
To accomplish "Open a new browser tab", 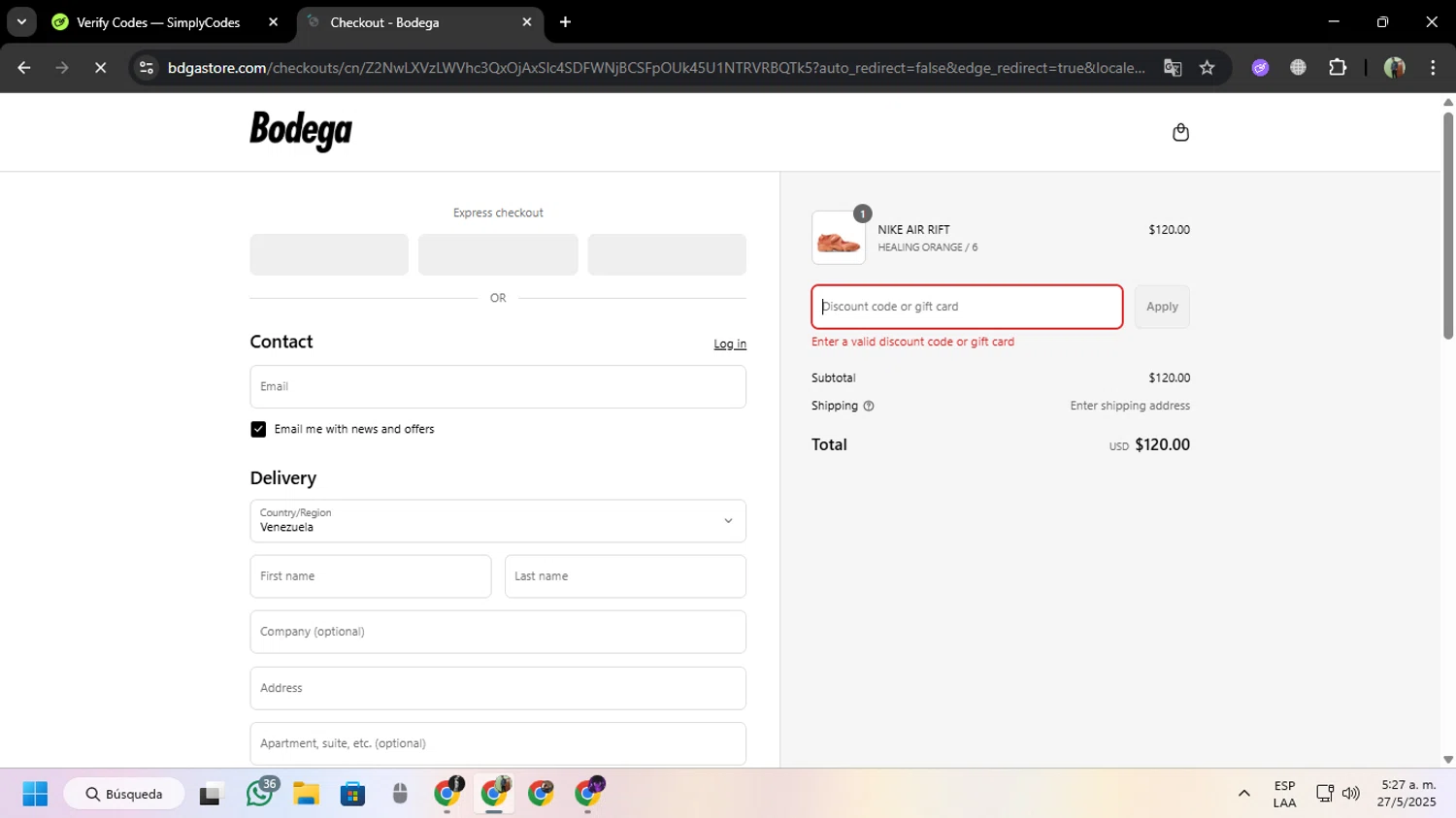I will tap(565, 22).
